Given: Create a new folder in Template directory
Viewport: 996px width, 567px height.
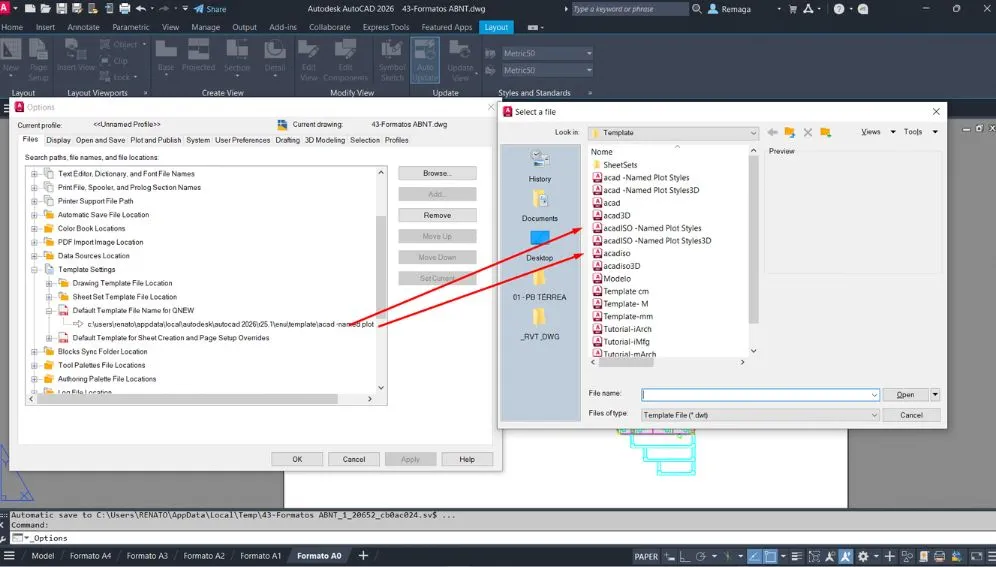Looking at the screenshot, I should tap(825, 132).
